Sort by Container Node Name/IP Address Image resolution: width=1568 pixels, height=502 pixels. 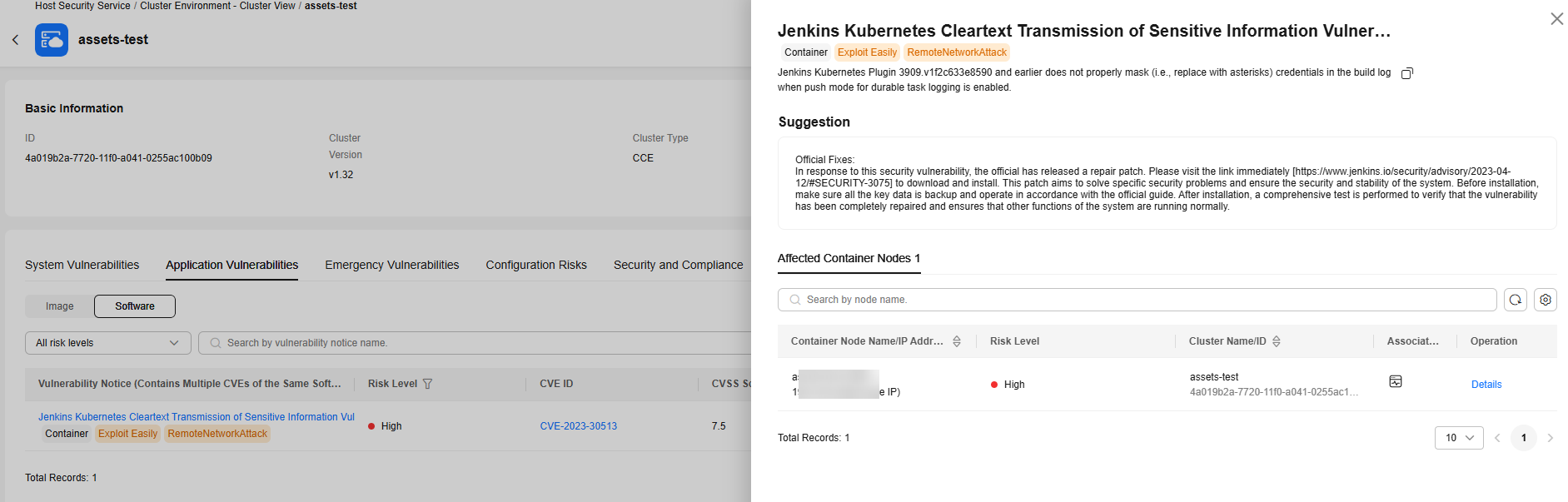coord(957,341)
